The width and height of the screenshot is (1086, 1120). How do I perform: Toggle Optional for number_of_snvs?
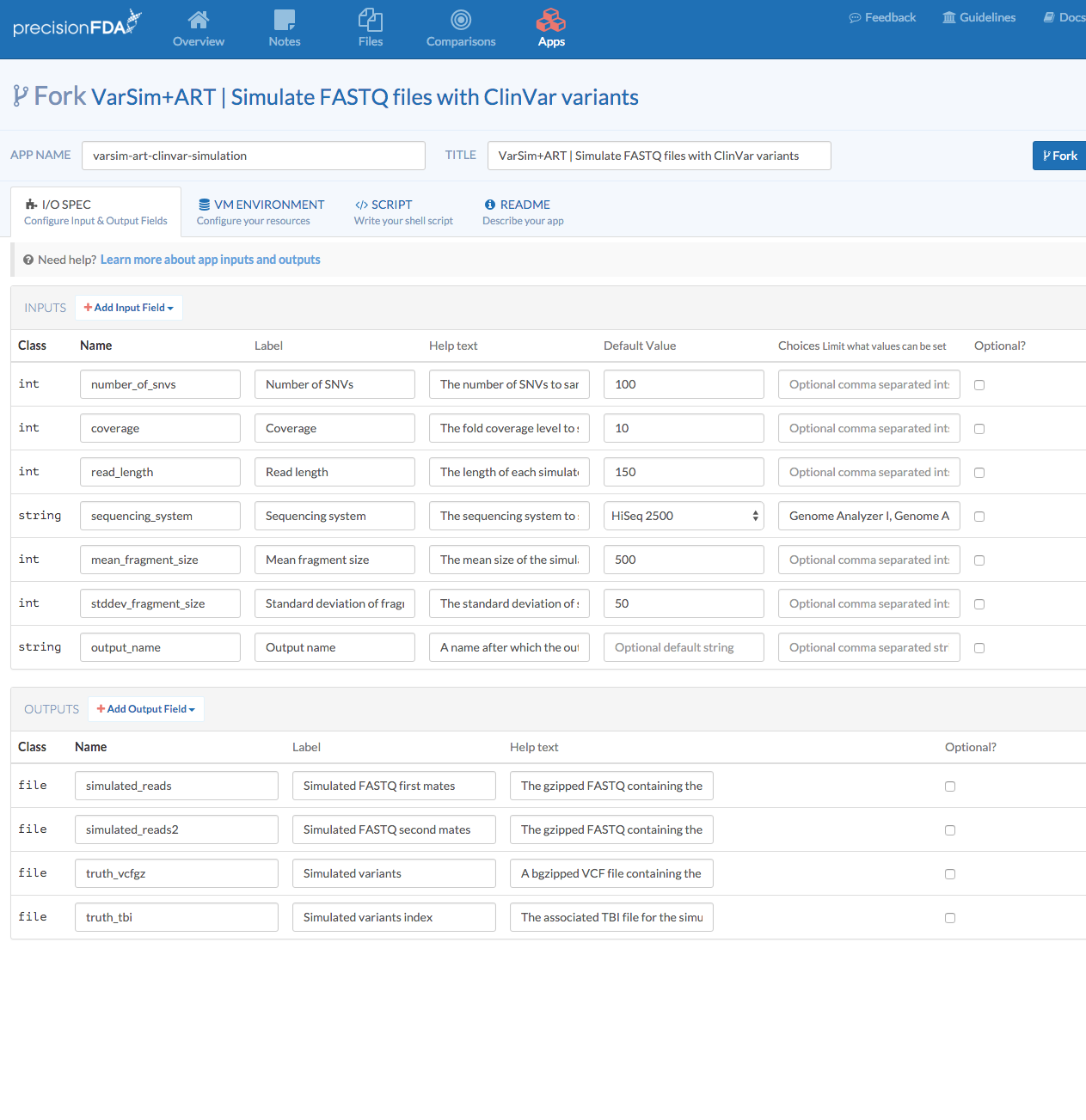coord(979,385)
